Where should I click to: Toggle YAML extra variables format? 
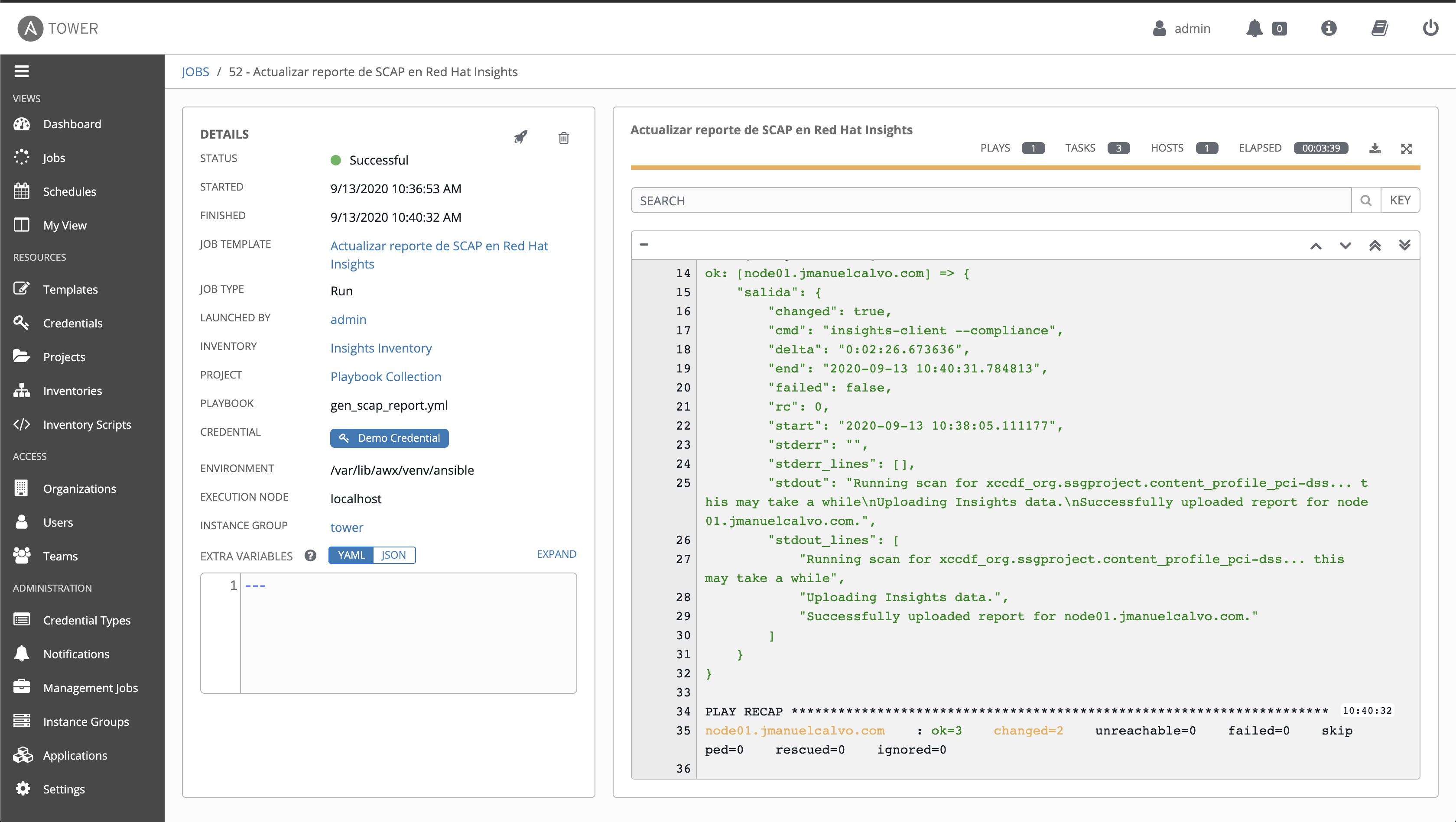[351, 554]
